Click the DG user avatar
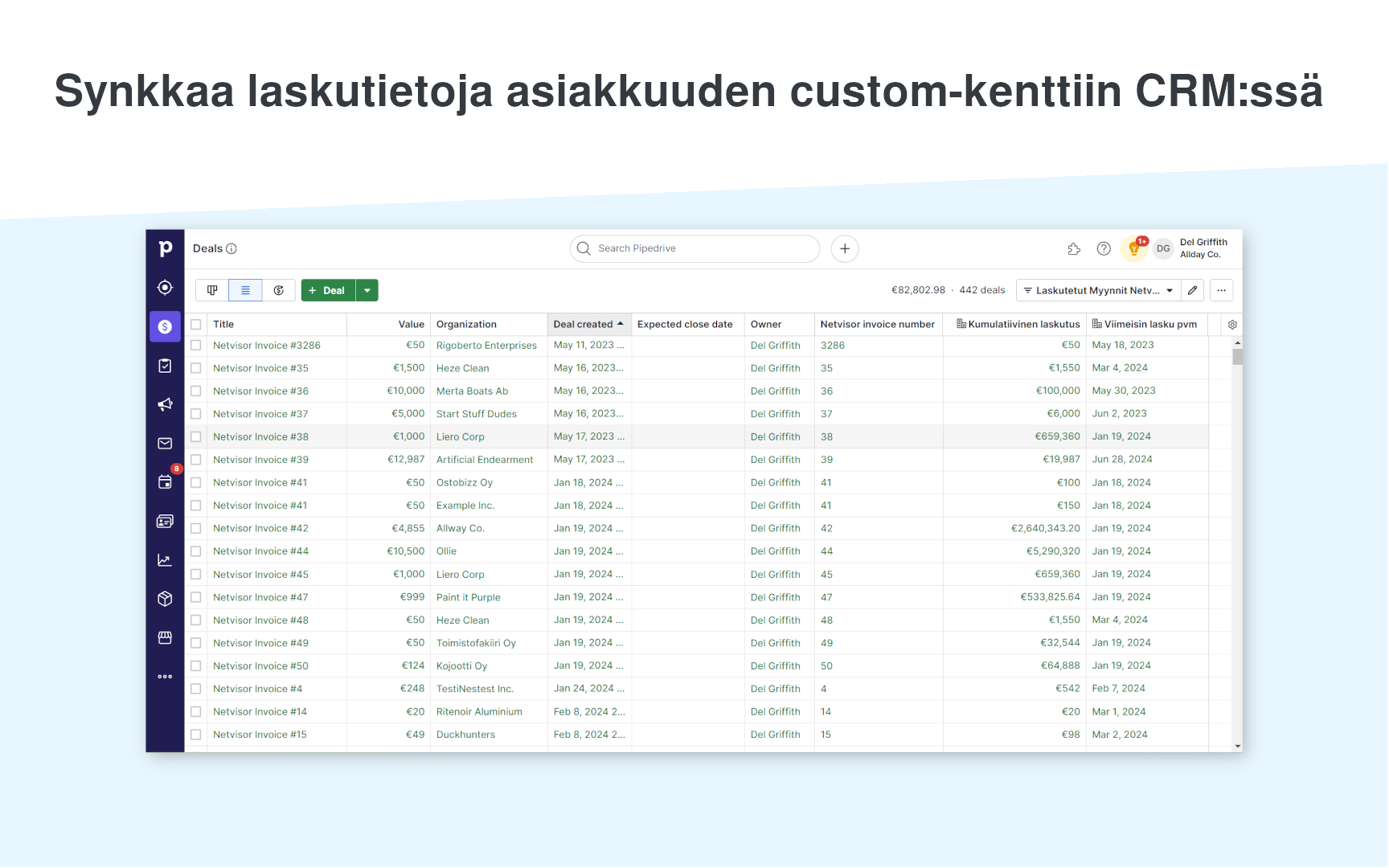Viewport: 1389px width, 868px height. click(1163, 249)
